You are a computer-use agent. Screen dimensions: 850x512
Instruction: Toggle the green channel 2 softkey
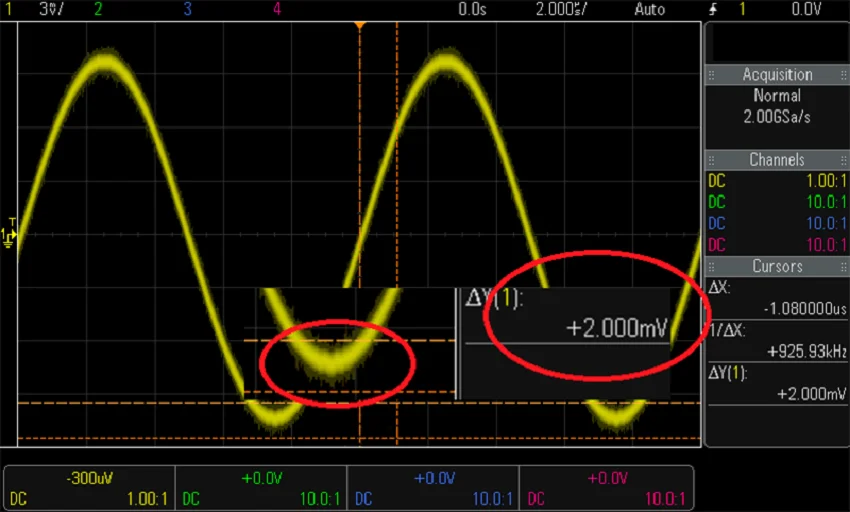click(261, 488)
